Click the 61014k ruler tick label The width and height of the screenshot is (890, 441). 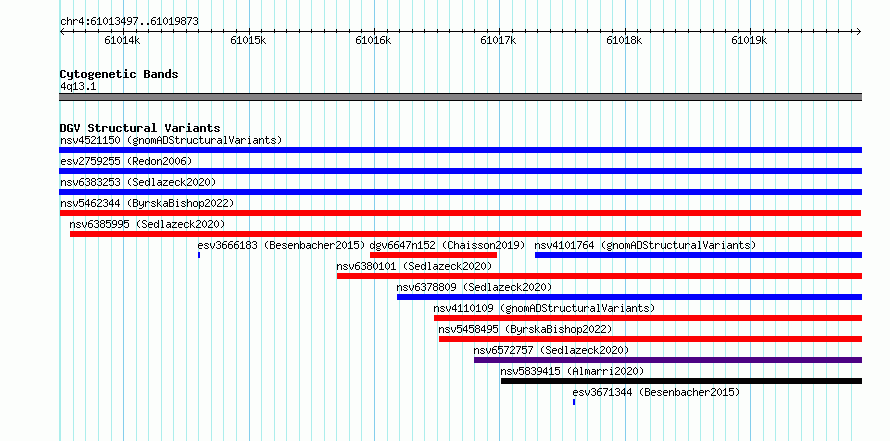pos(122,40)
